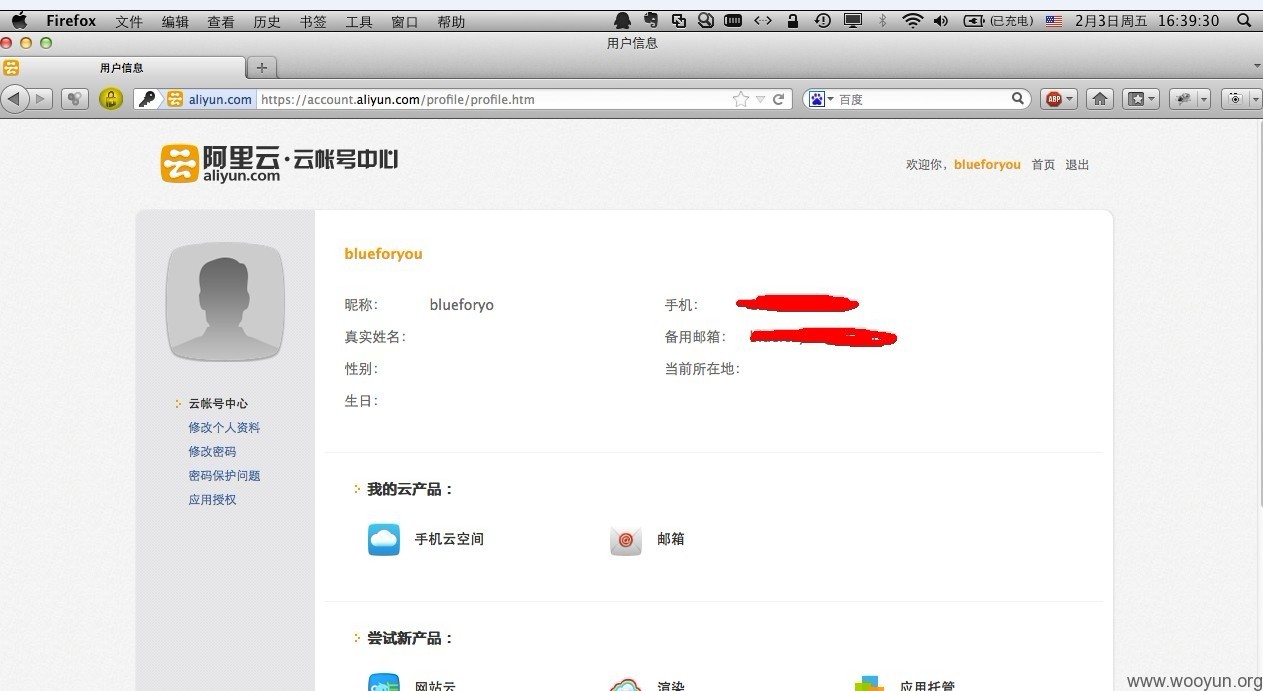Image resolution: width=1263 pixels, height=691 pixels.
Task: Open the 编辑 menu
Action: point(175,21)
